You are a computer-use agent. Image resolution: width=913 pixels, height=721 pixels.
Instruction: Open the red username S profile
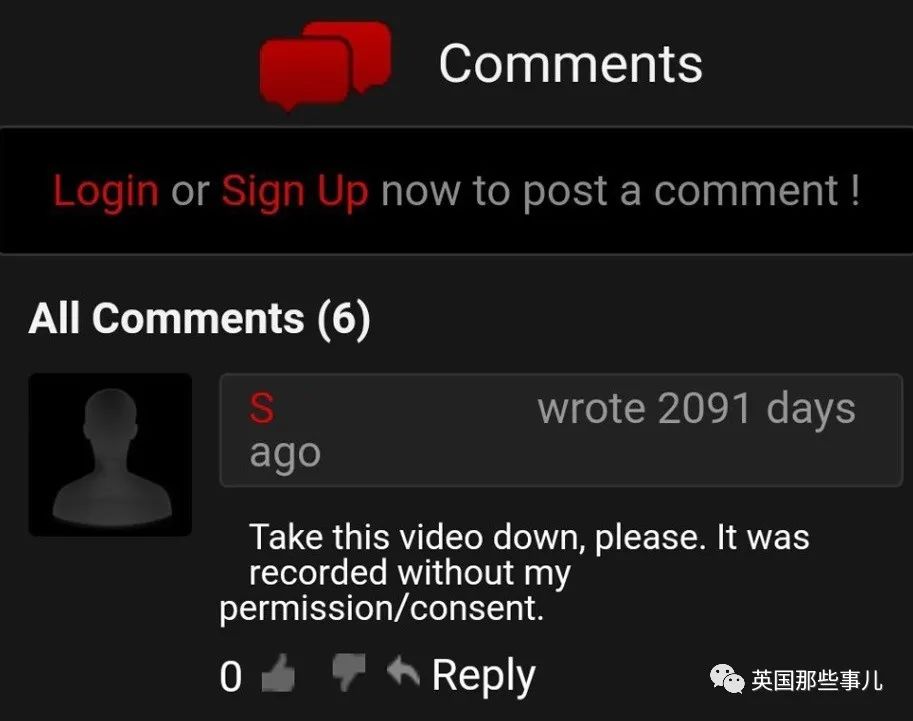click(x=261, y=408)
